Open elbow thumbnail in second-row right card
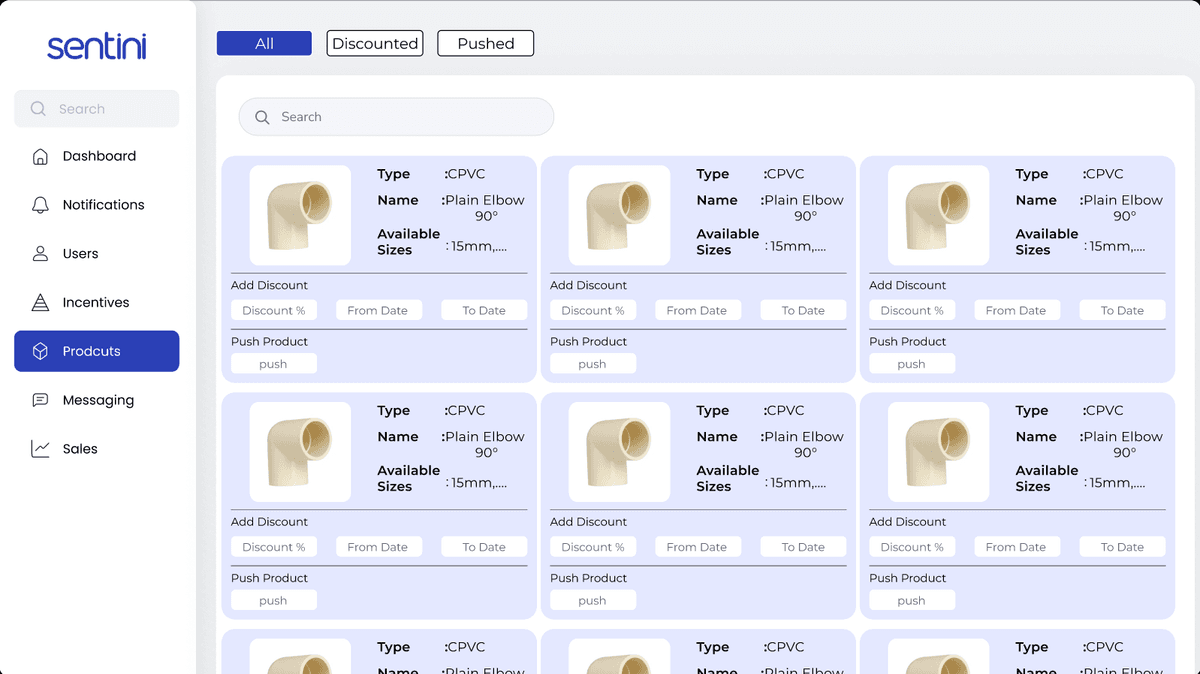 click(938, 452)
